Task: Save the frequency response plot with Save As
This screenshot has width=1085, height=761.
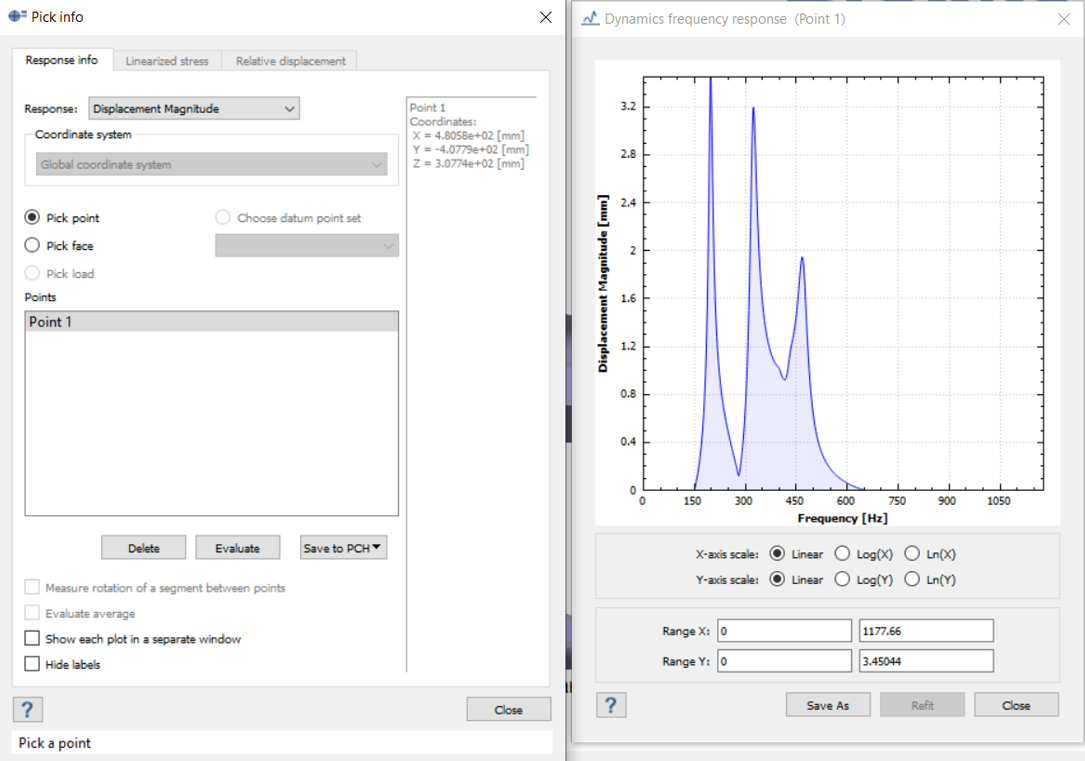Action: (x=828, y=704)
